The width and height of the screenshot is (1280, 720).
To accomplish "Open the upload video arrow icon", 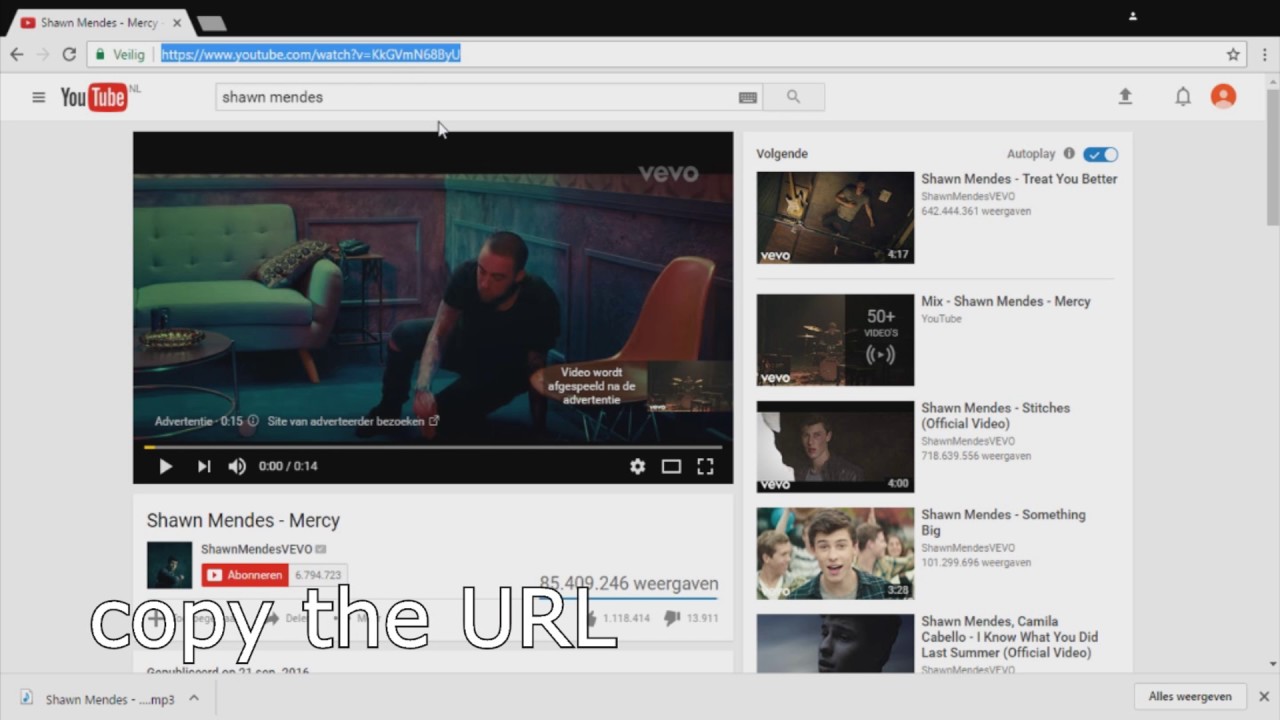I will (1125, 96).
